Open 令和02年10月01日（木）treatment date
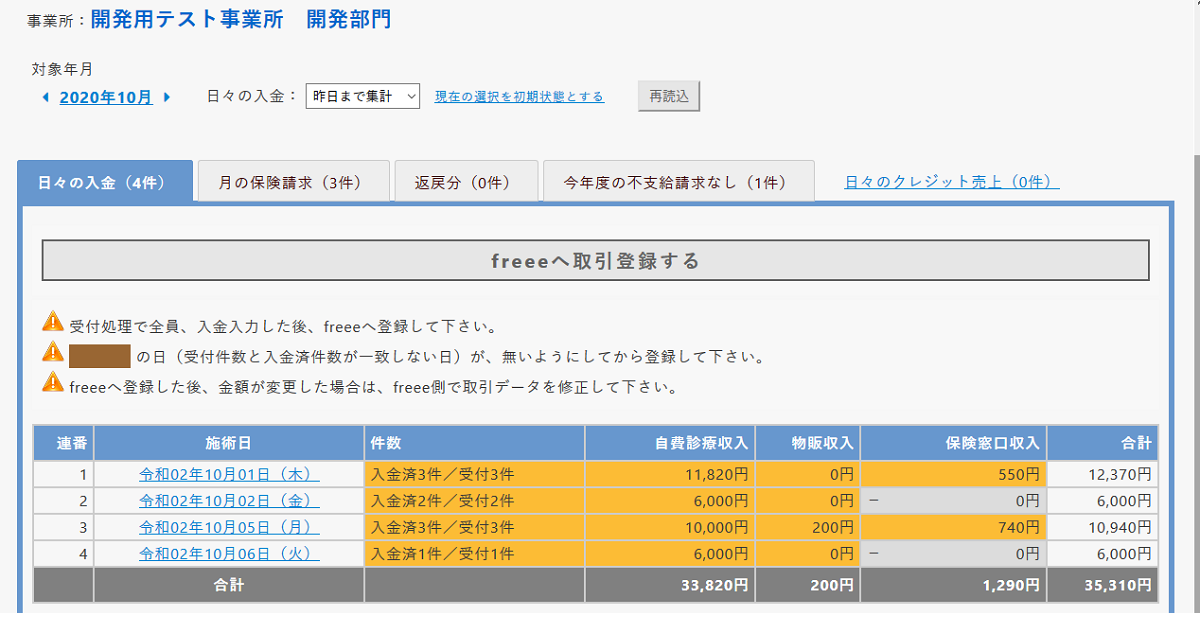 click(229, 474)
